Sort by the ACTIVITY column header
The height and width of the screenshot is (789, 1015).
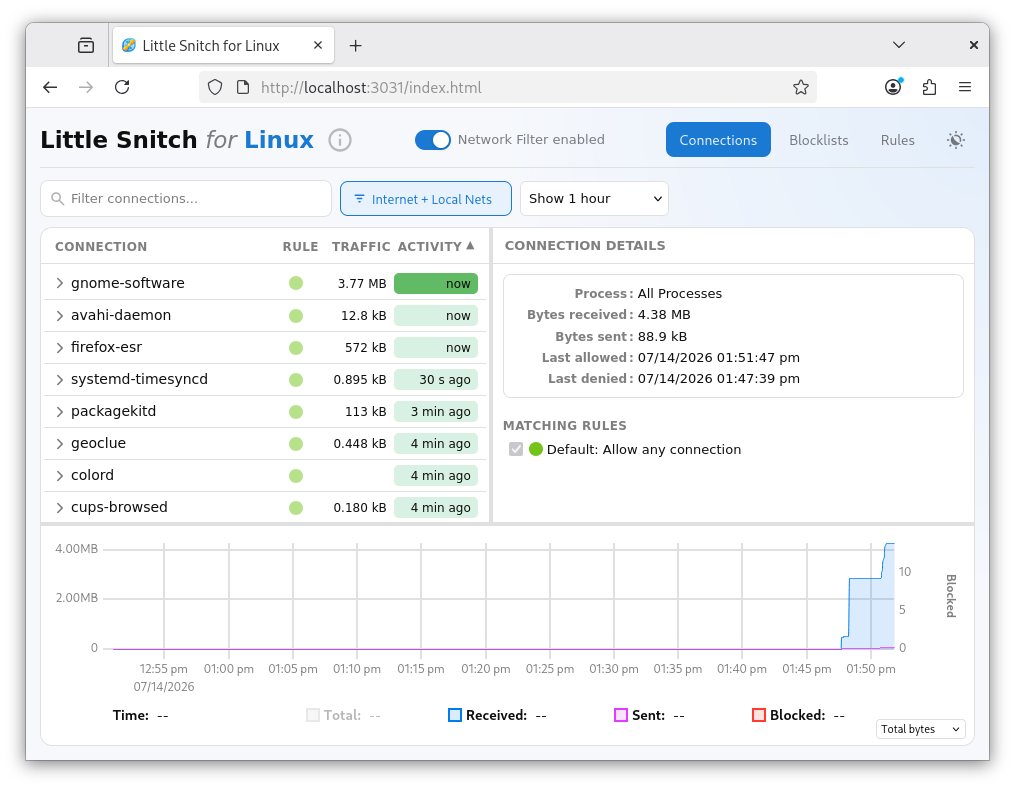click(436, 247)
